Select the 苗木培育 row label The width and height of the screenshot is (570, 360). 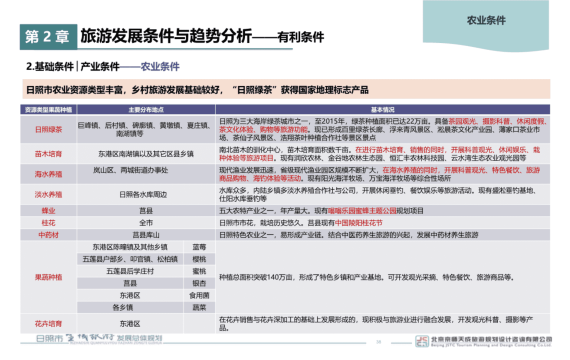point(48,154)
